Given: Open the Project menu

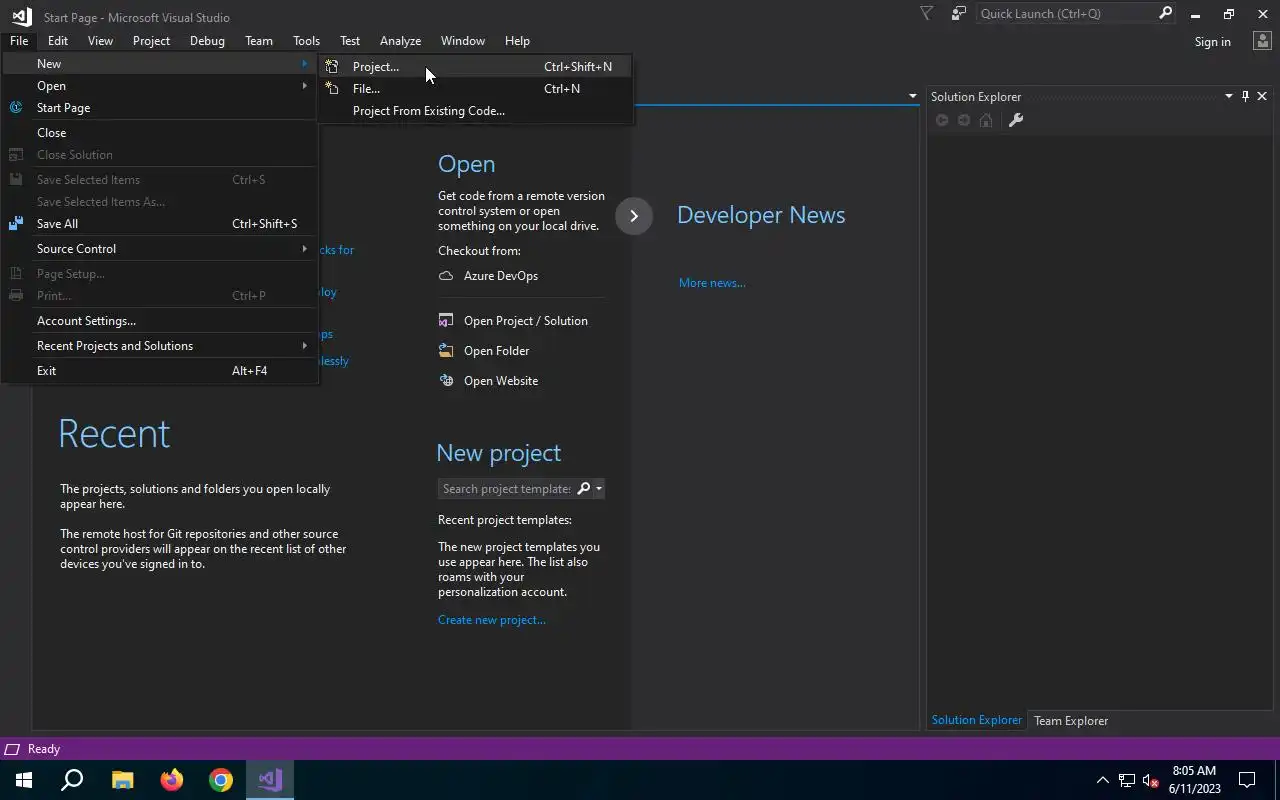Looking at the screenshot, I should (x=151, y=41).
